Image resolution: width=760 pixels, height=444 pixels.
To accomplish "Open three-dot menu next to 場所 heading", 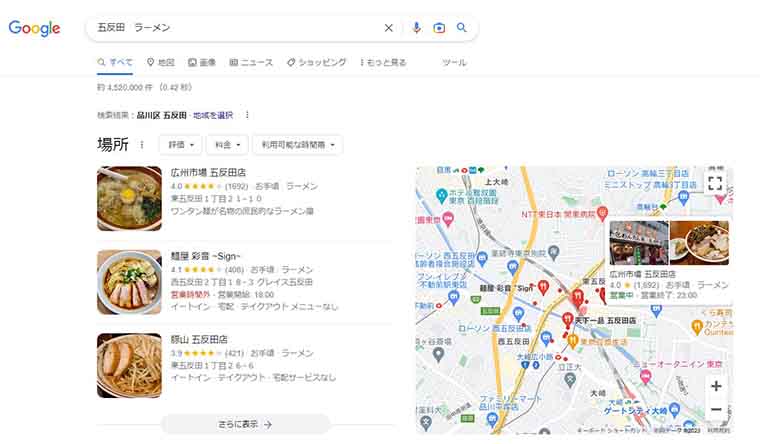I will [142, 144].
